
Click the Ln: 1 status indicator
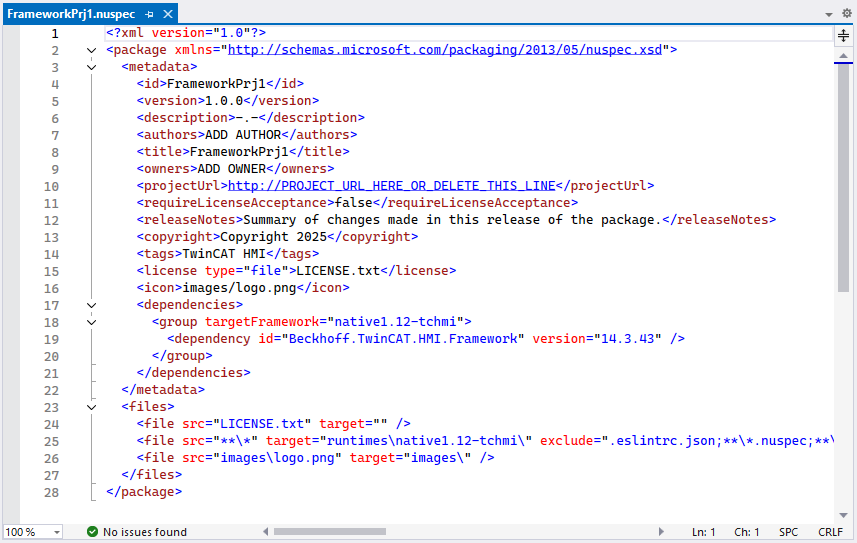(703, 532)
